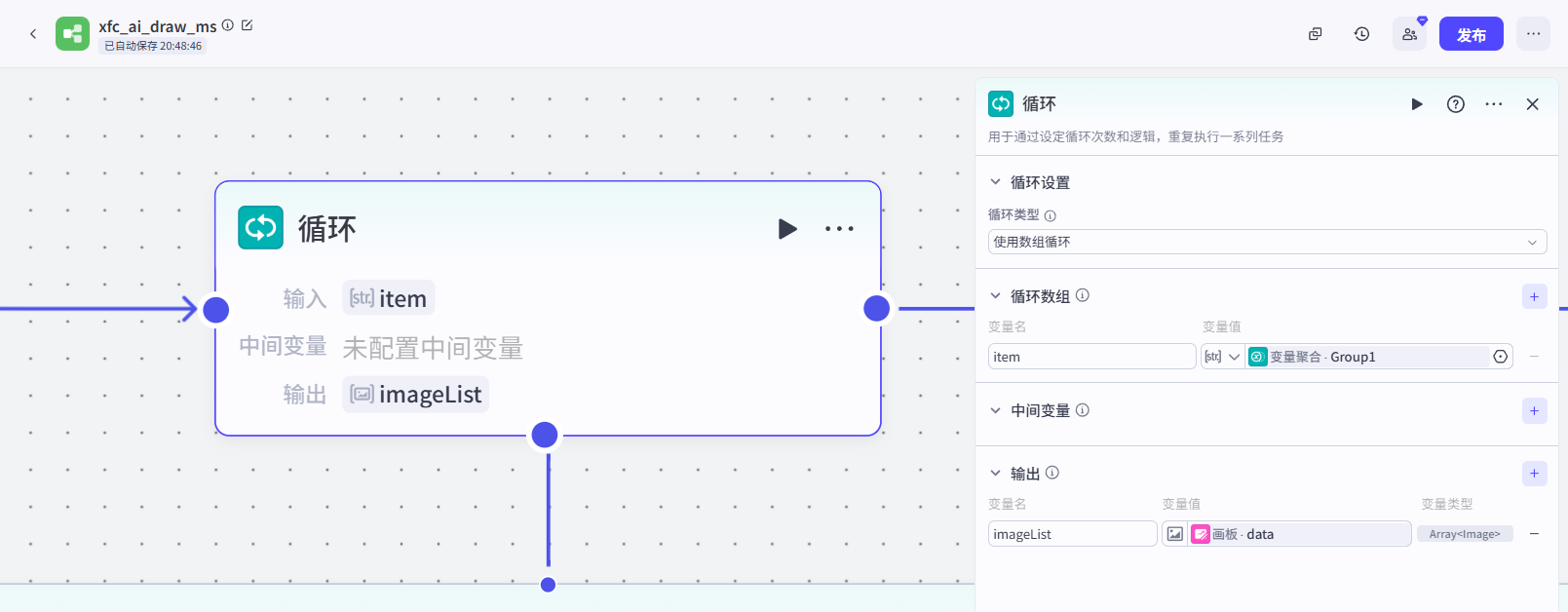This screenshot has height=612, width=1568.
Task: Edit the imageList output name field
Action: tap(1073, 534)
